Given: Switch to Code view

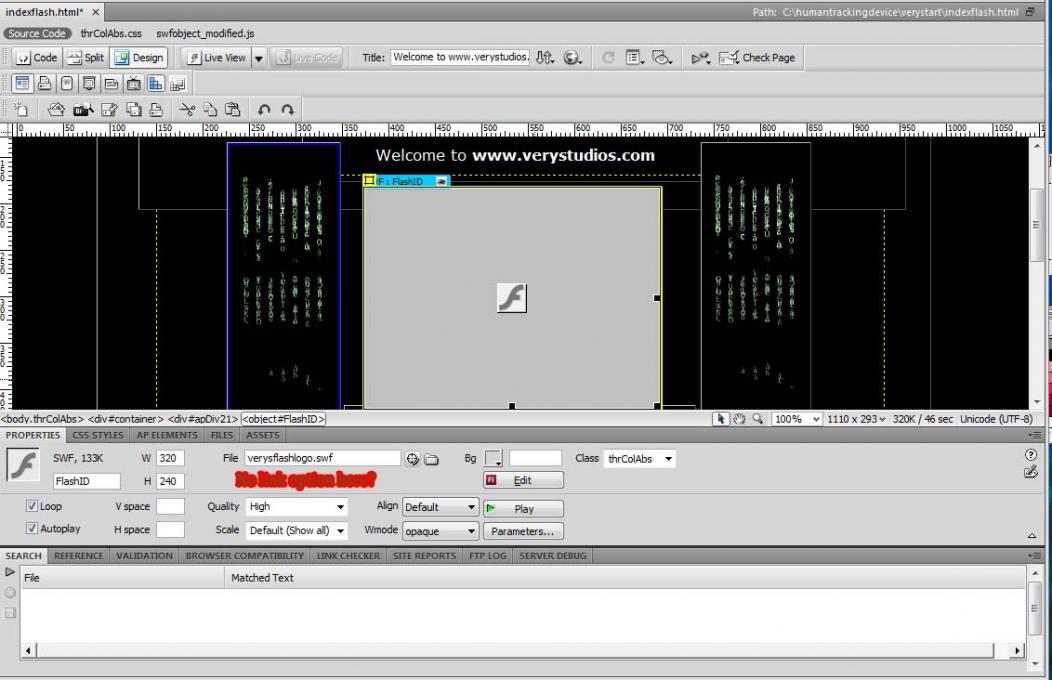Looking at the screenshot, I should [37, 58].
